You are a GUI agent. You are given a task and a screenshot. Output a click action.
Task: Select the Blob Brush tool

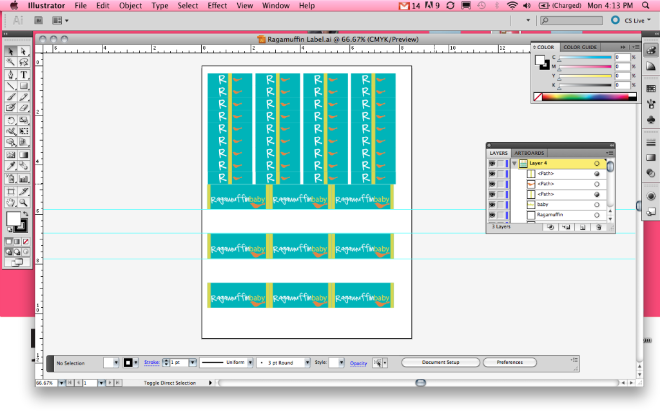(11, 108)
